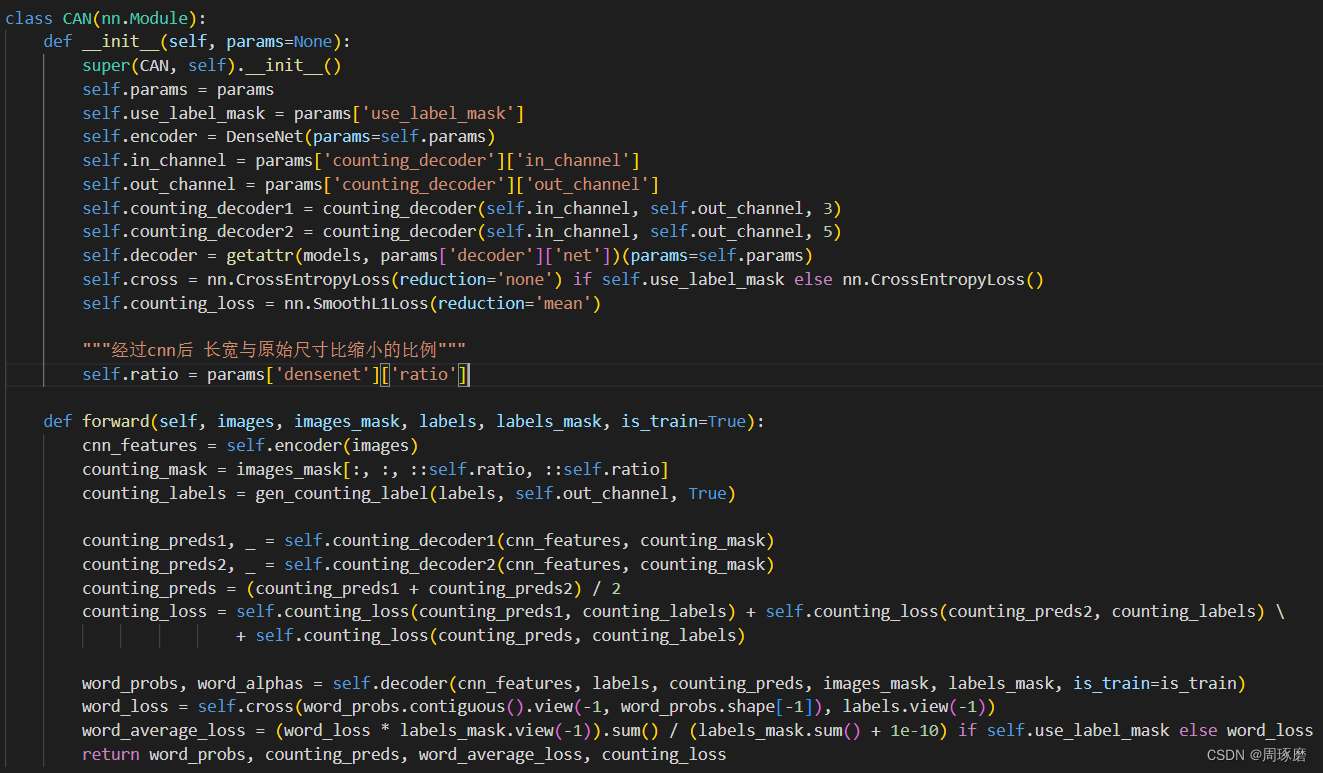
Task: Click the 'super(CAN, self).__init__()' line
Action: point(212,65)
